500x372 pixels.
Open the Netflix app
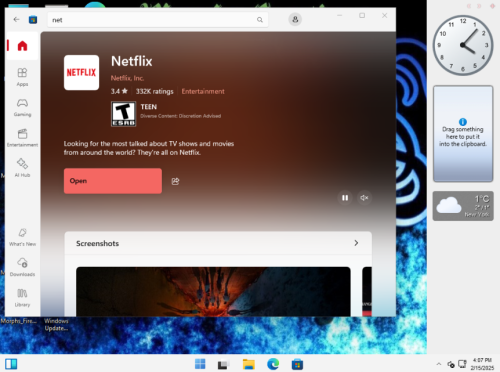[x=113, y=181]
